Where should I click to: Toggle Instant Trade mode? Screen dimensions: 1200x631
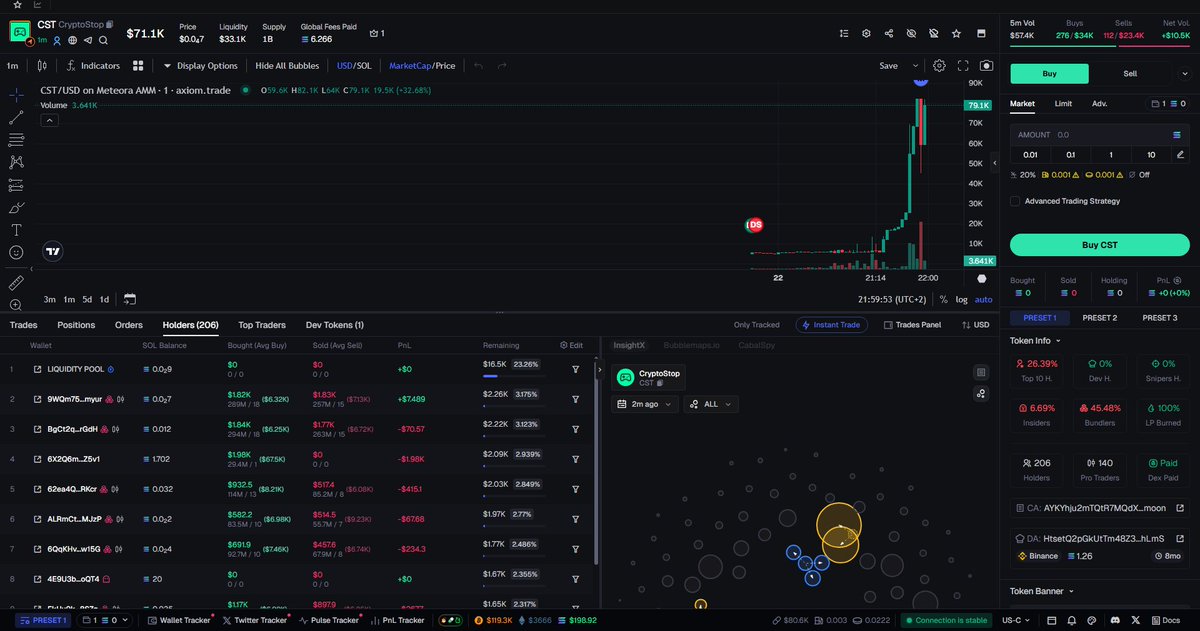[831, 325]
